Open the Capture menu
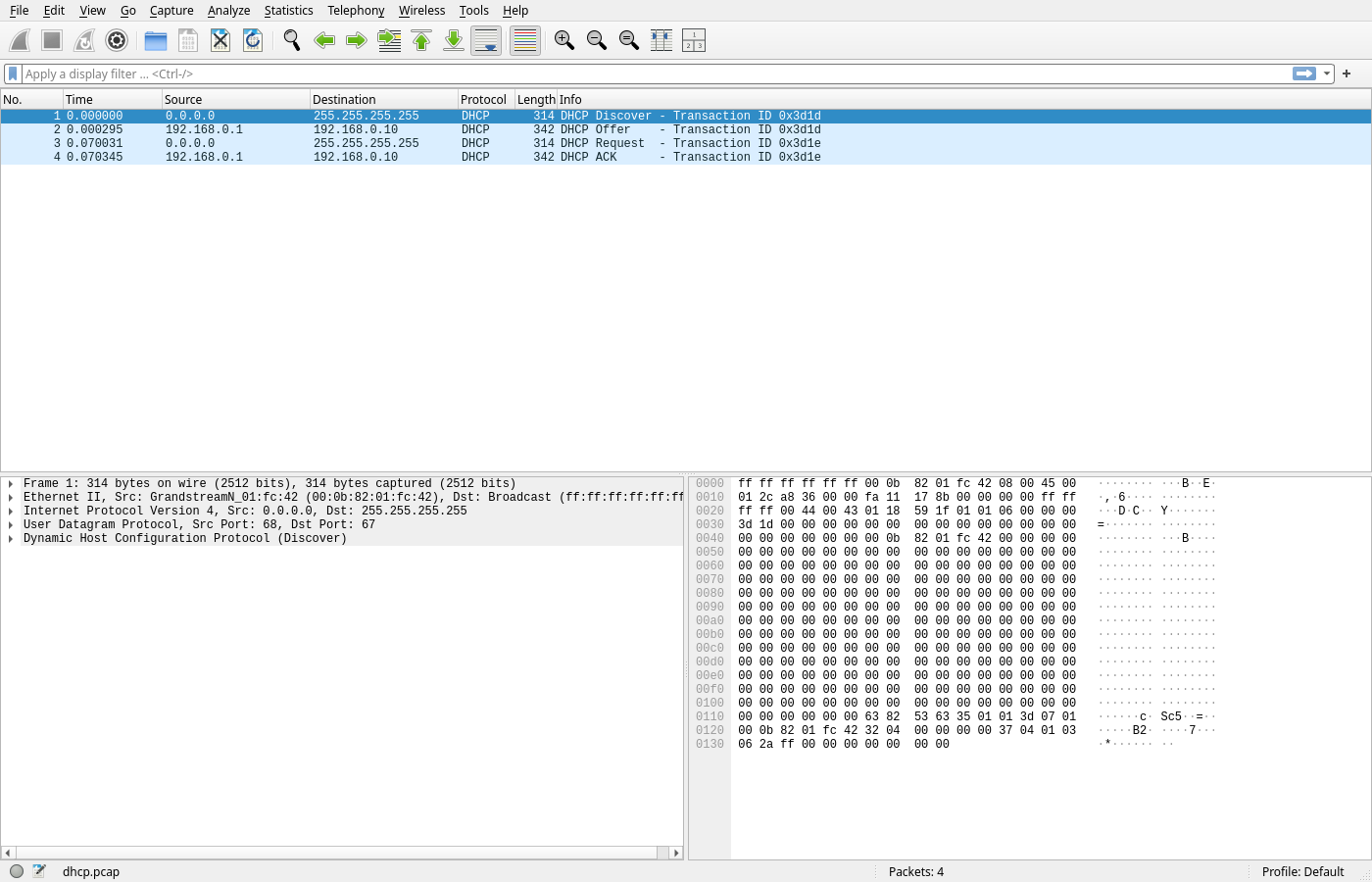Screen dimensions: 1372x882 (x=171, y=11)
